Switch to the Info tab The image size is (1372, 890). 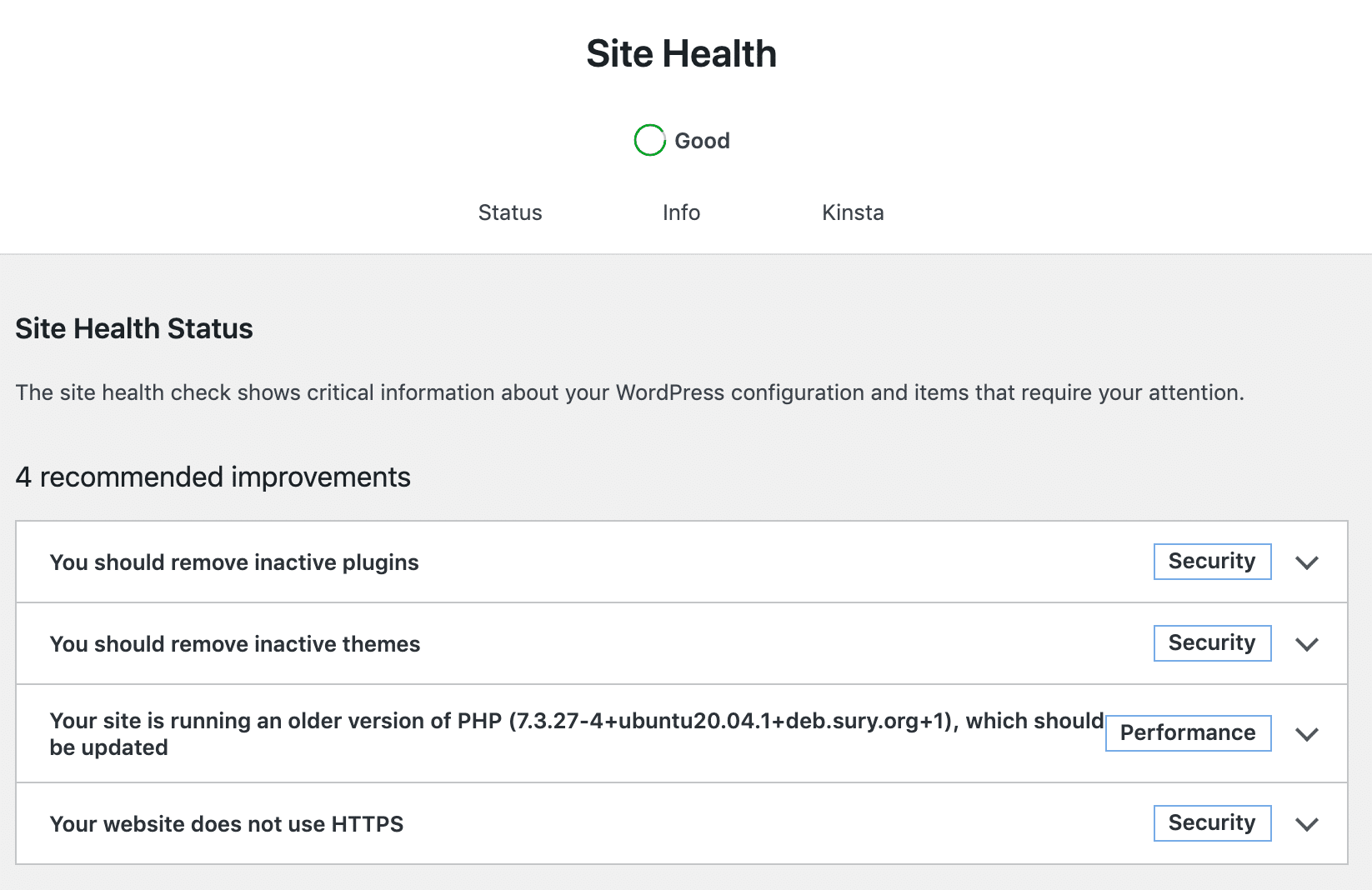681,212
